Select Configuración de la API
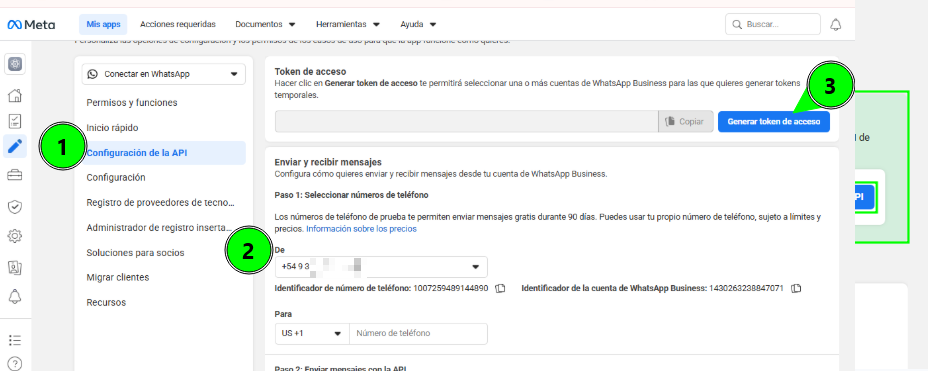Image resolution: width=928 pixels, height=371 pixels. [163, 153]
